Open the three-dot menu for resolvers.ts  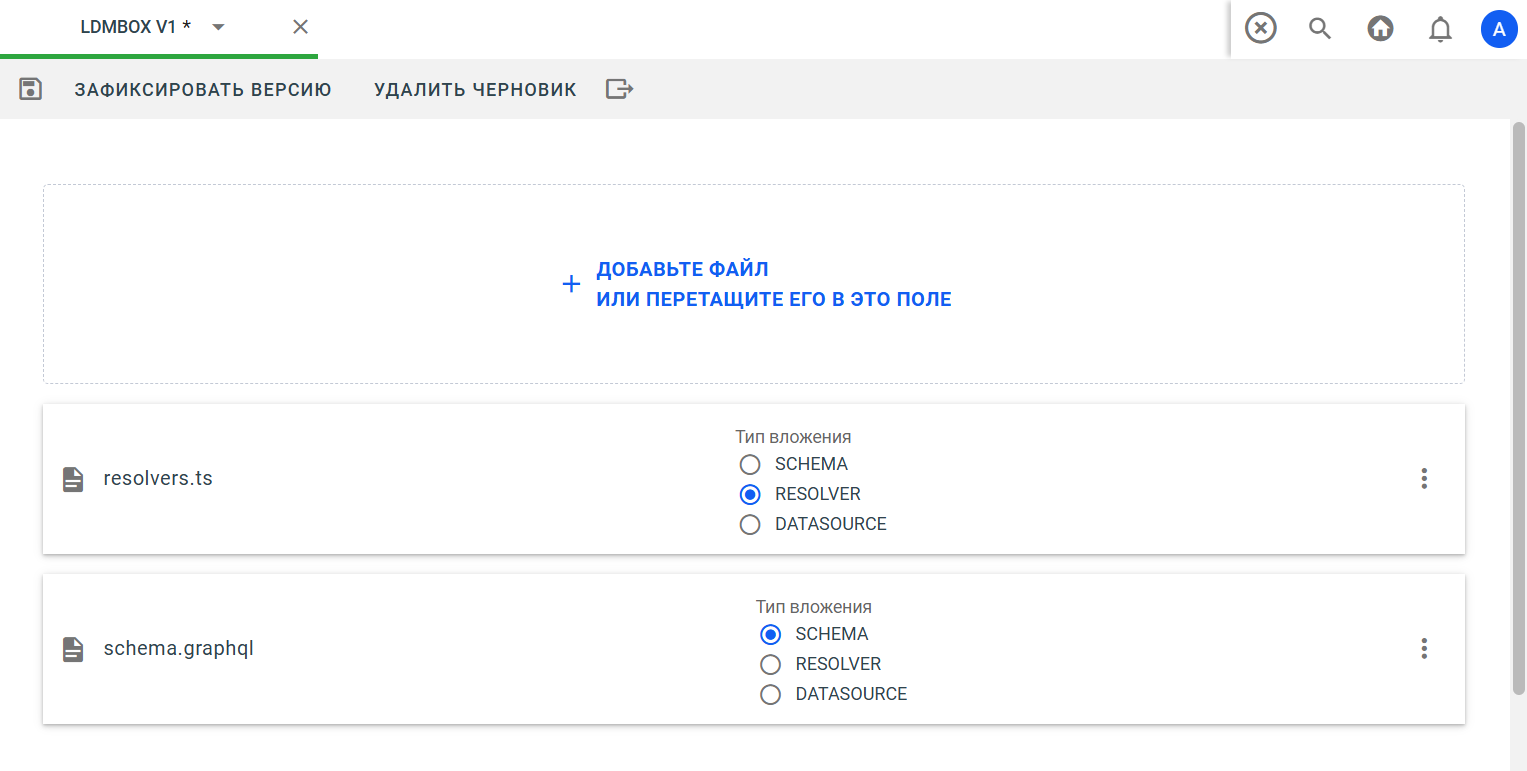[x=1424, y=479]
